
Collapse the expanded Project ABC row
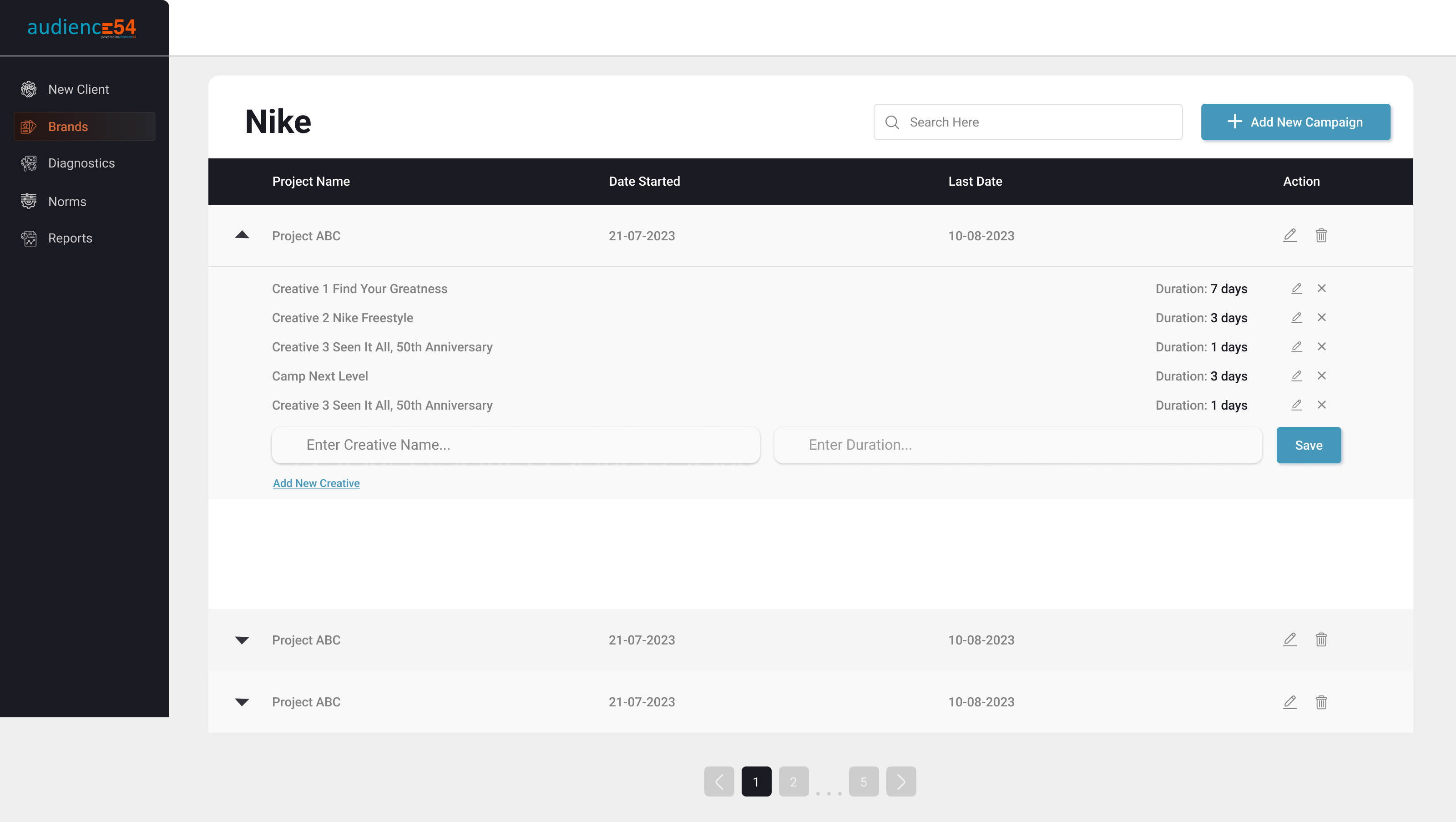pyautogui.click(x=242, y=234)
